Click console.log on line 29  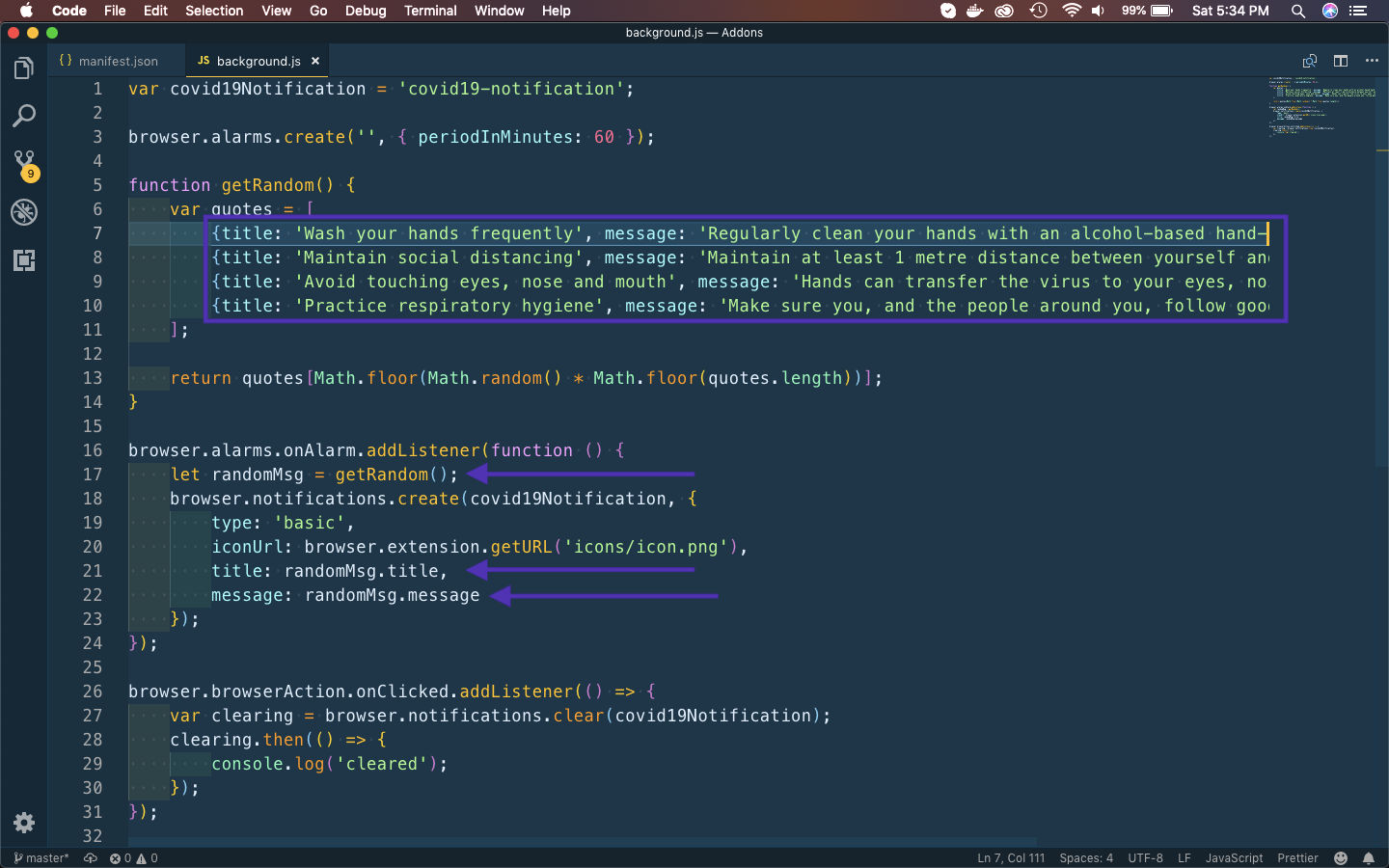[268, 764]
